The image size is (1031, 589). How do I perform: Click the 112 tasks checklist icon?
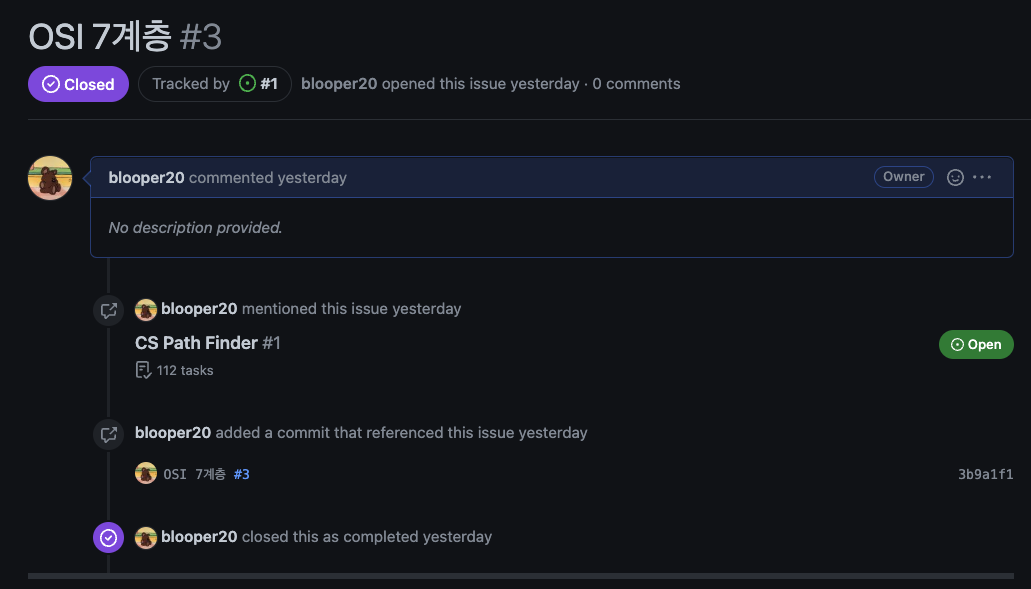(143, 370)
